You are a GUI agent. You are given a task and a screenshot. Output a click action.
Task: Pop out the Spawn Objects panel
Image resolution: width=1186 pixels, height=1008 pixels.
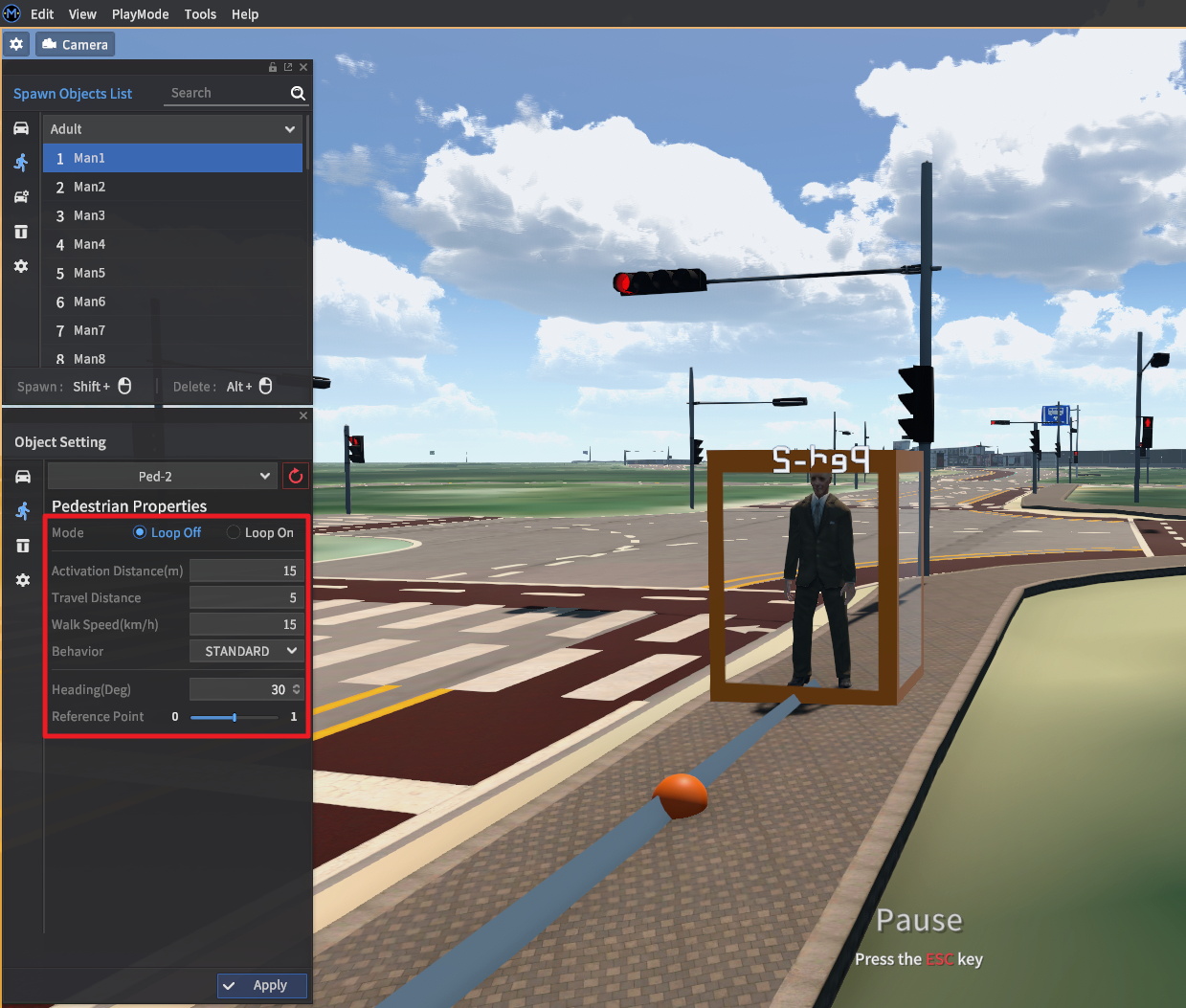(x=288, y=67)
